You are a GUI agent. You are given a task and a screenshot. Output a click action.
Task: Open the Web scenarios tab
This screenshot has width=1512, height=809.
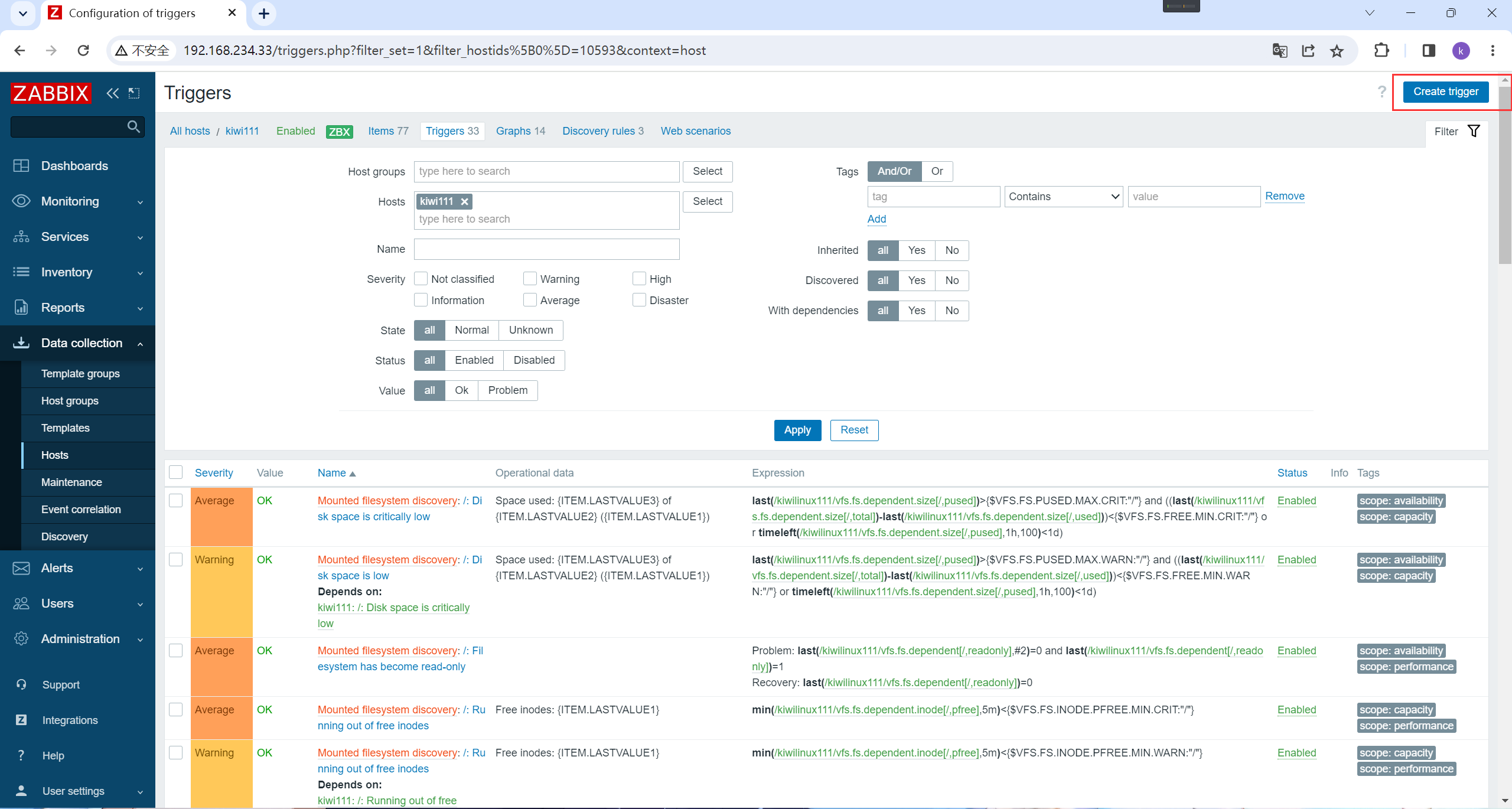(696, 131)
